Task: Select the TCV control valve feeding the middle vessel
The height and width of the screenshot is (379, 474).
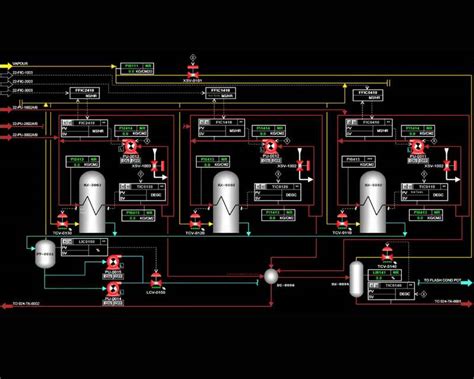Action: [196, 221]
